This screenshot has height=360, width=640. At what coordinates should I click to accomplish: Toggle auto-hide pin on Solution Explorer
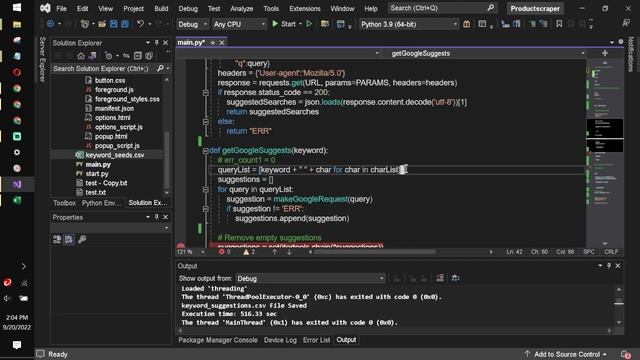pyautogui.click(x=157, y=42)
